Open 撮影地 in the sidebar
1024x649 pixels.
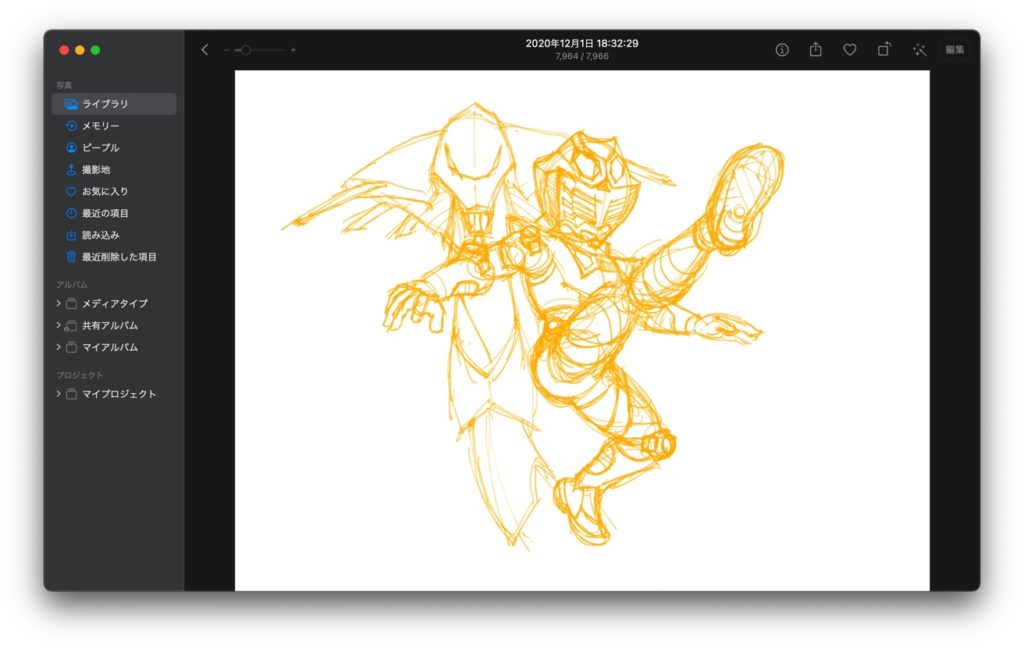click(114, 169)
